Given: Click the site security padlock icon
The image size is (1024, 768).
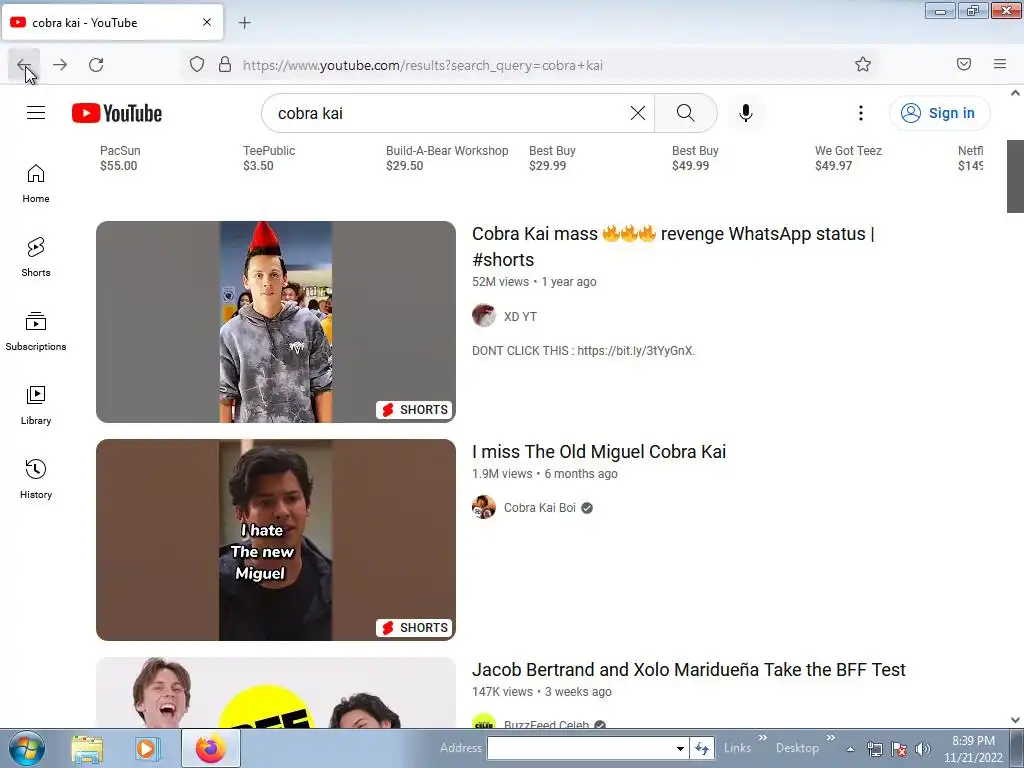Looking at the screenshot, I should pos(225,65).
